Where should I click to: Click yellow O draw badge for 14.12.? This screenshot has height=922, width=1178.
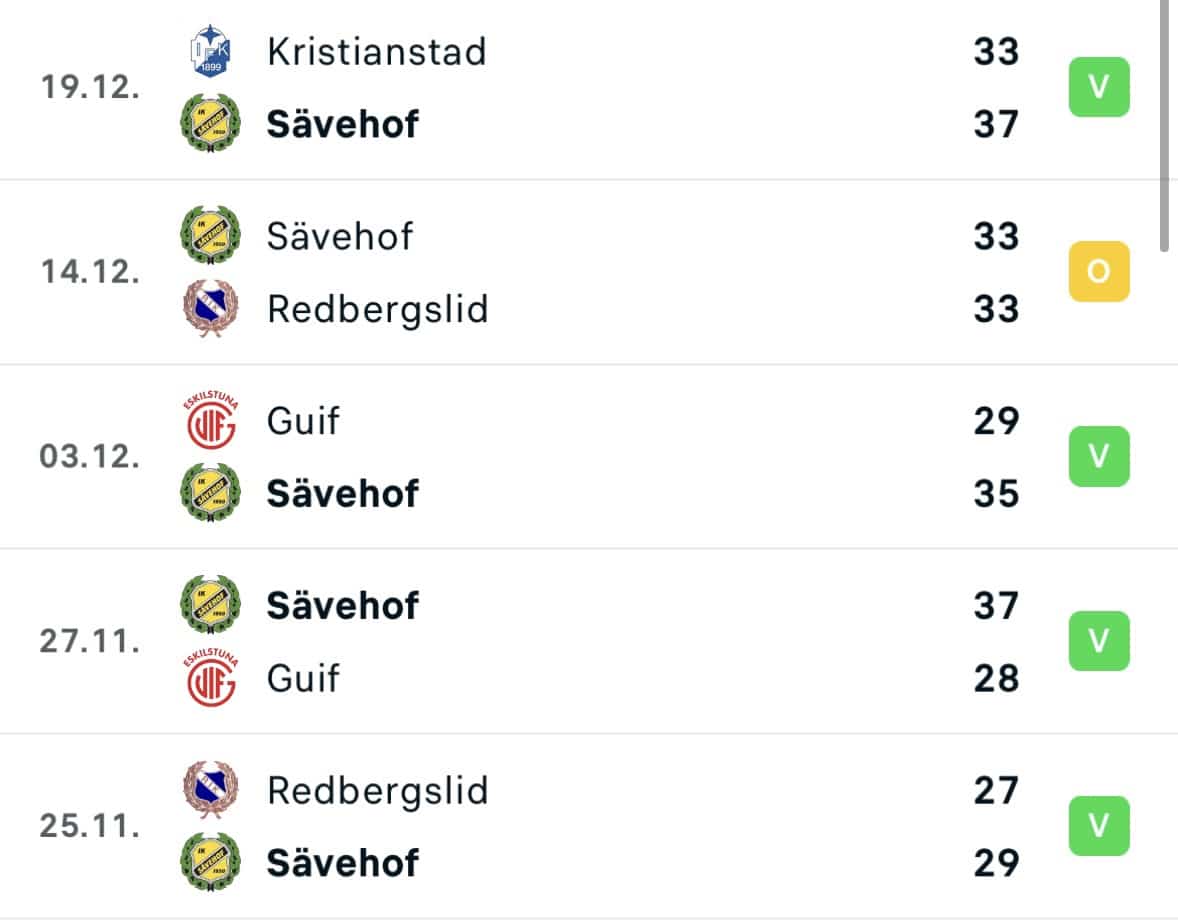(1099, 271)
